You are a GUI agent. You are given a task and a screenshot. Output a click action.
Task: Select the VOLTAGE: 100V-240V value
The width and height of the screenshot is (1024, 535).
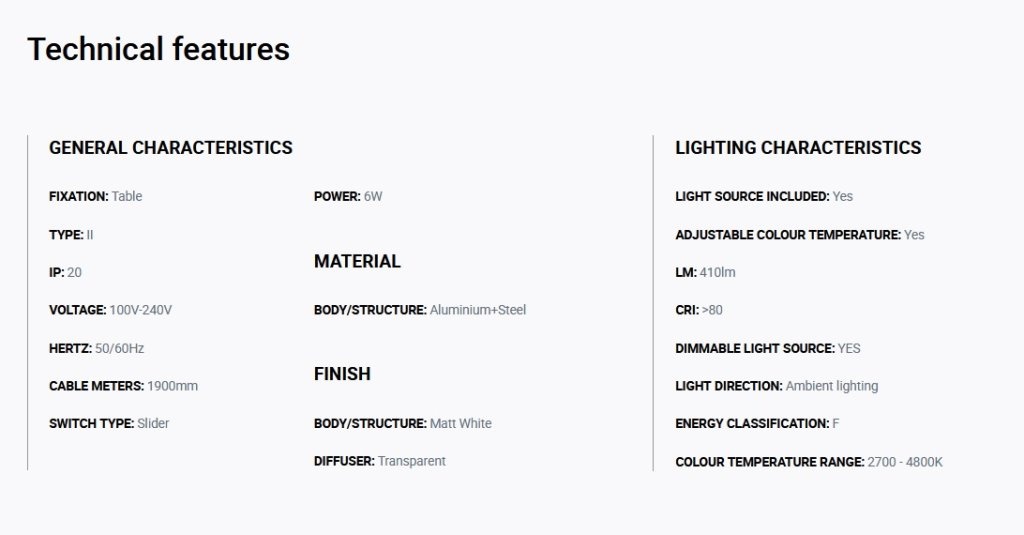pos(110,310)
